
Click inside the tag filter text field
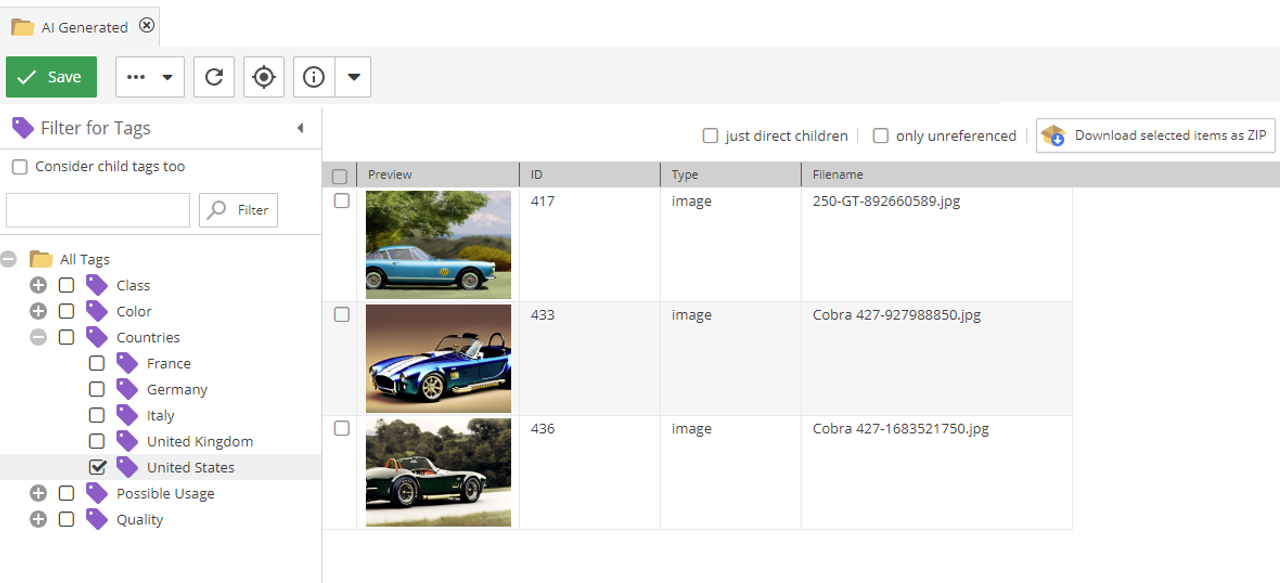97,210
